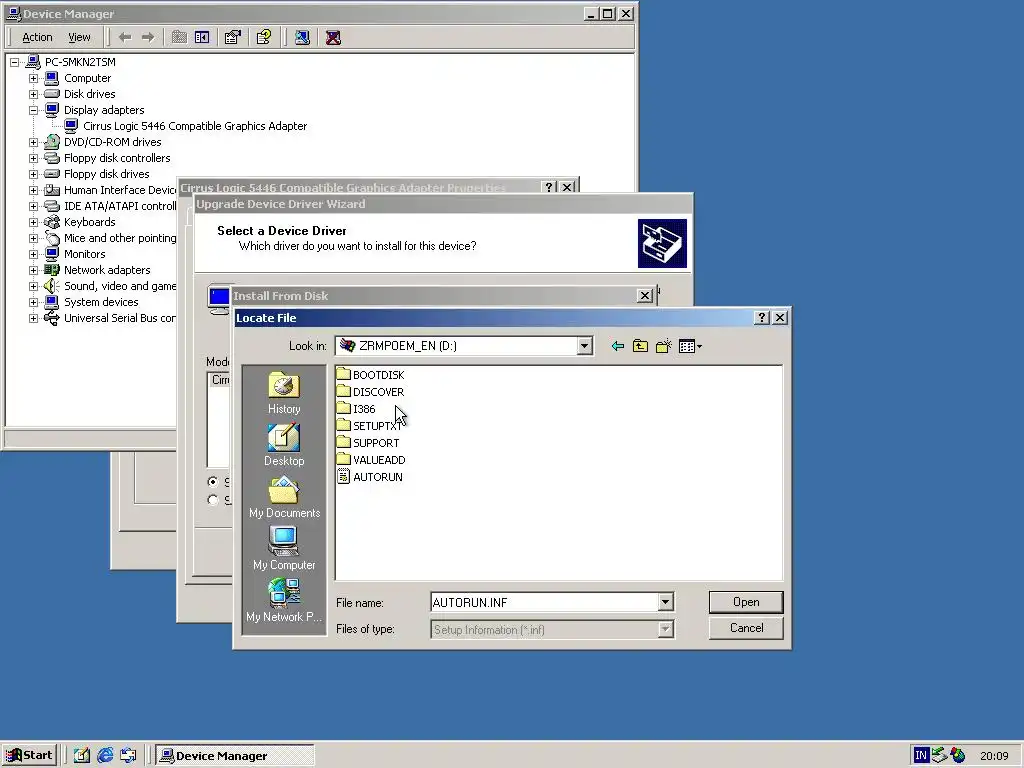Viewport: 1024px width, 768px height.
Task: Click Up One Level in Locate File
Action: pyautogui.click(x=640, y=346)
